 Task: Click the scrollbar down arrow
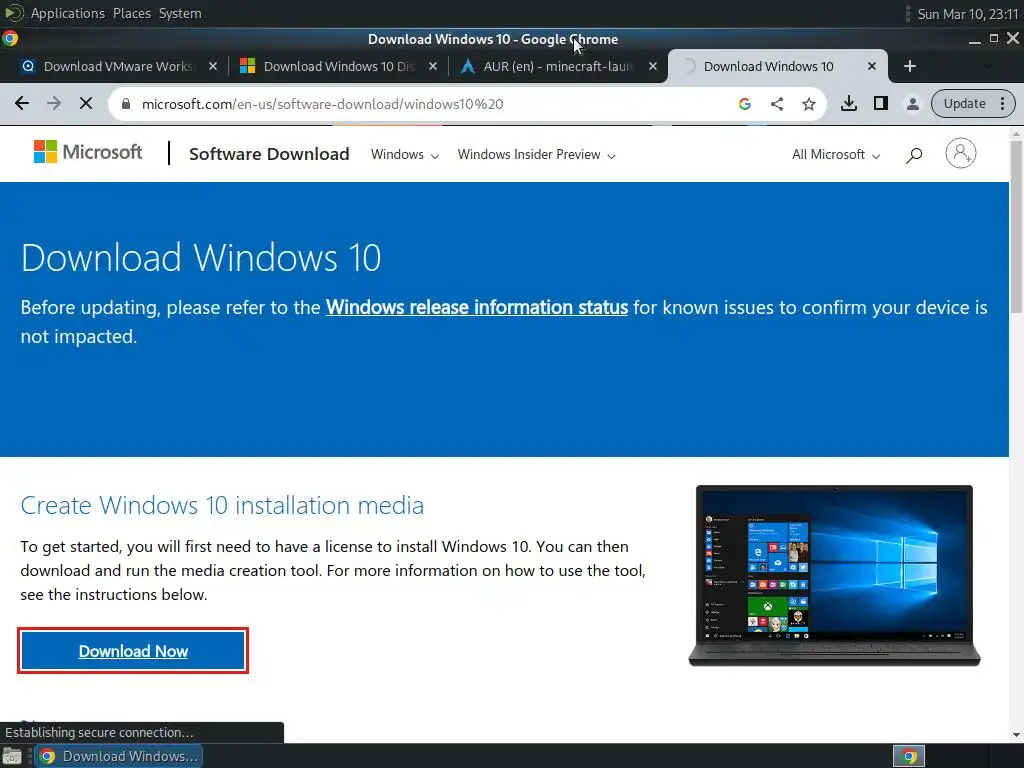(x=1016, y=735)
